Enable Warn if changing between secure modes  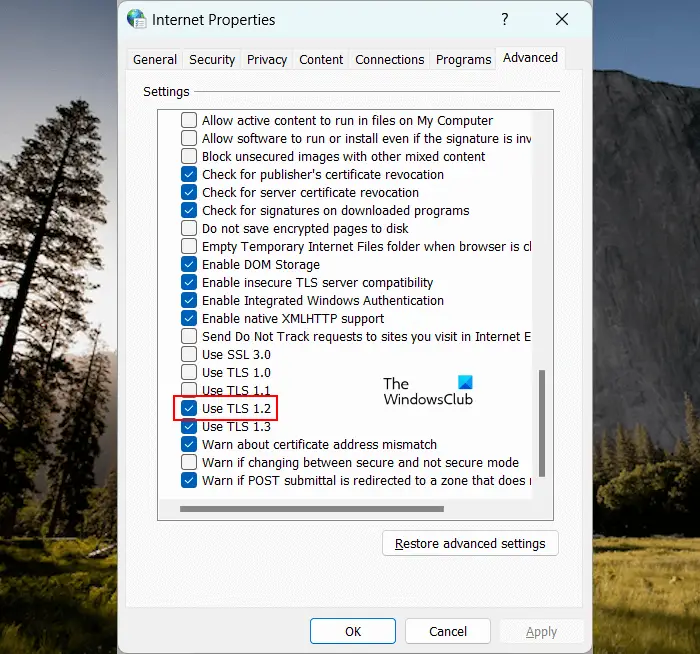click(x=189, y=462)
